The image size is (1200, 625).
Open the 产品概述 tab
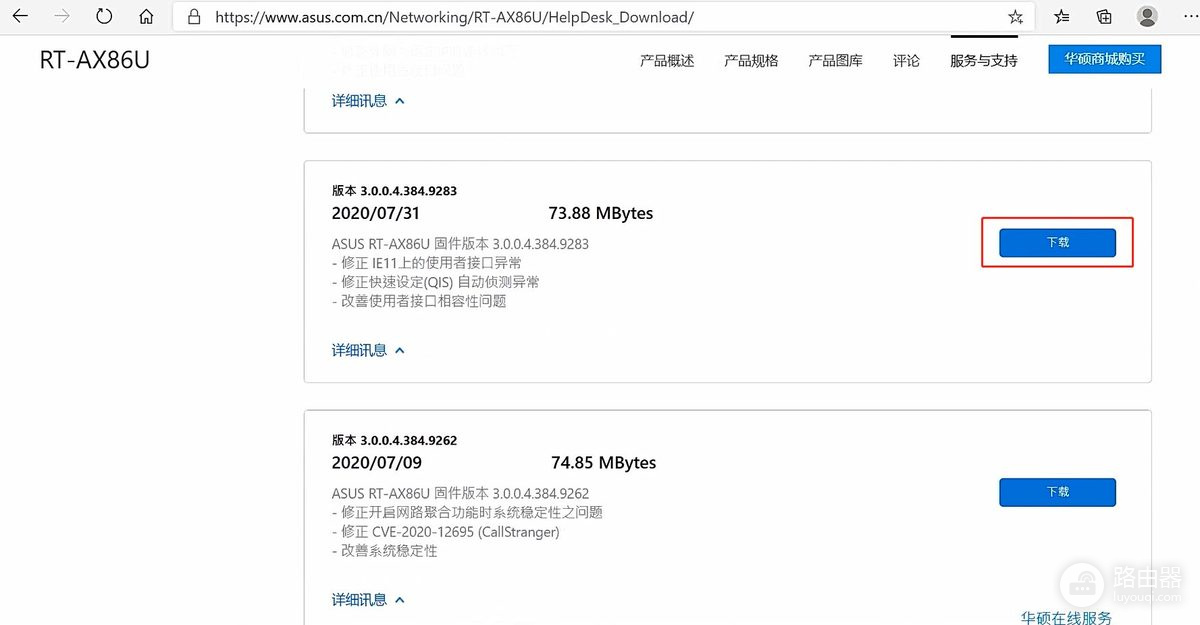coord(667,61)
